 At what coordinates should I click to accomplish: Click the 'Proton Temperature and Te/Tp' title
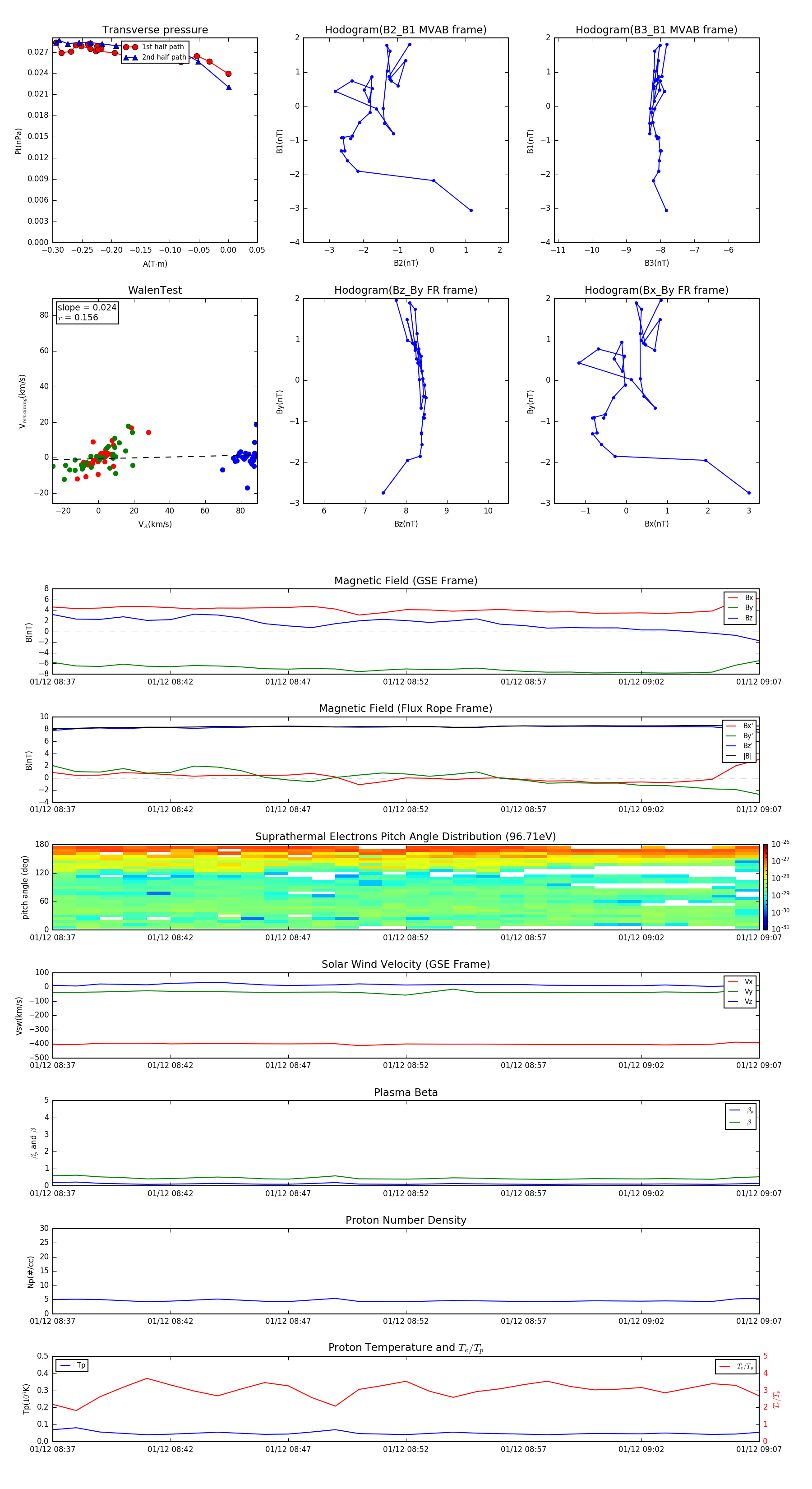click(406, 1349)
